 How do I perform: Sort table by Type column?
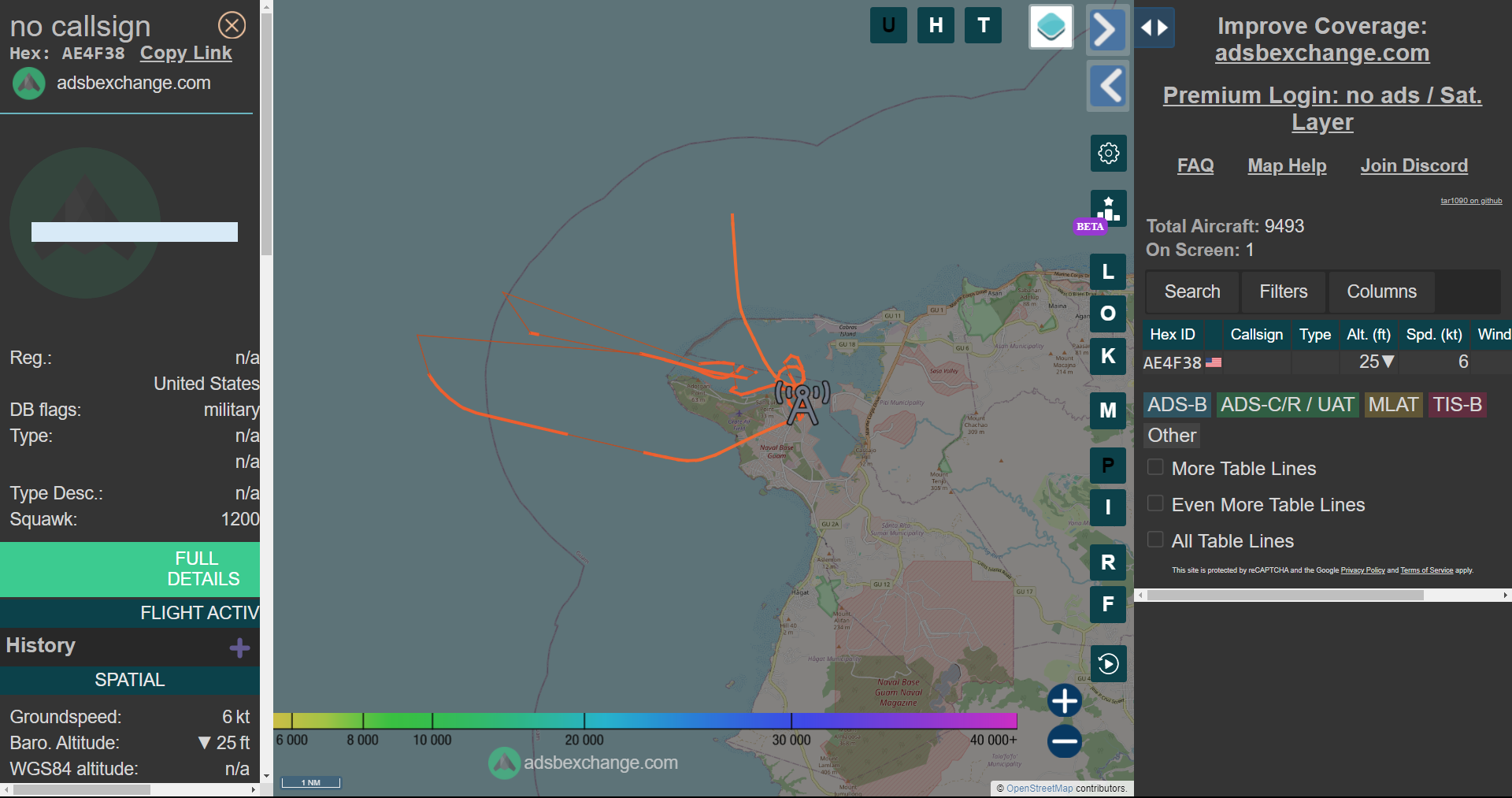point(1315,334)
